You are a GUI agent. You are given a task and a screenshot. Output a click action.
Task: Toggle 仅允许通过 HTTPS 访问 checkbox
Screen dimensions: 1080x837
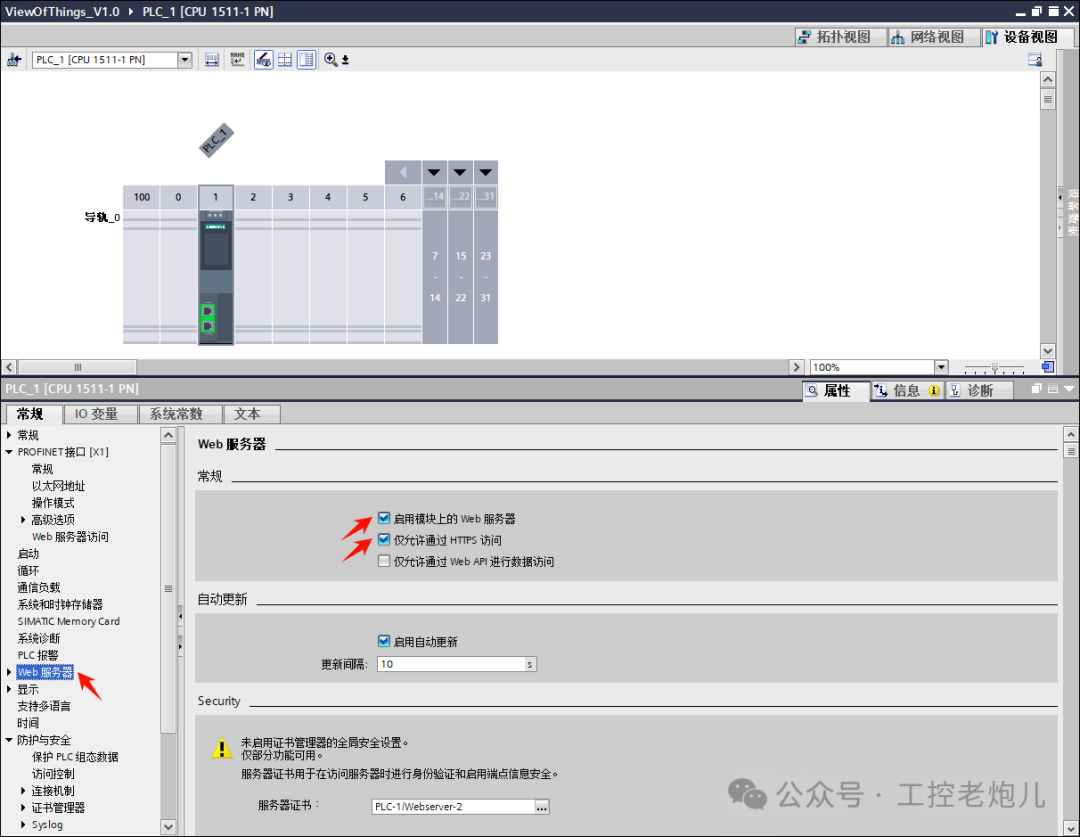click(384, 539)
